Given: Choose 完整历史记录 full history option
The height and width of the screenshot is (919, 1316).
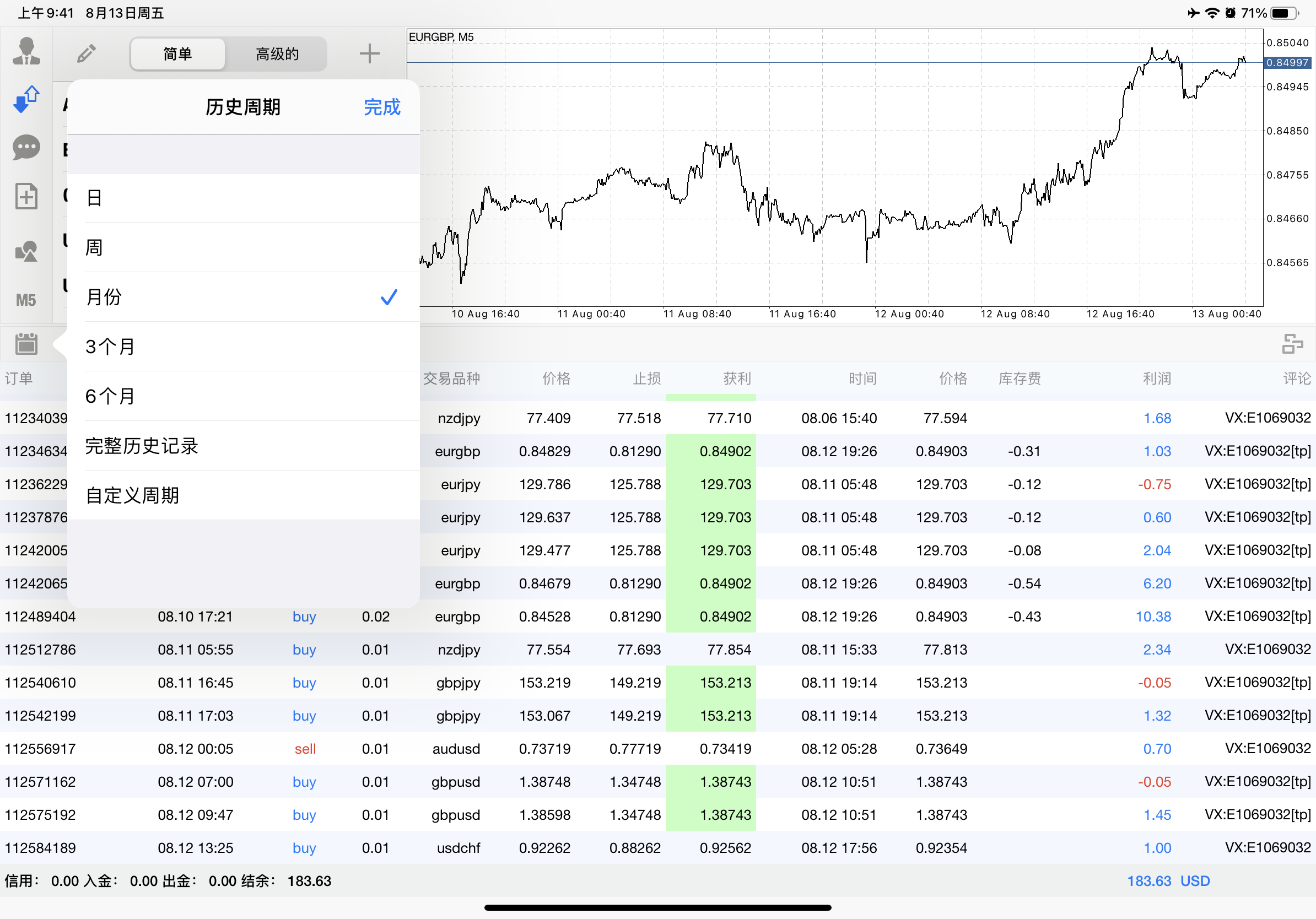Looking at the screenshot, I should pos(244,446).
